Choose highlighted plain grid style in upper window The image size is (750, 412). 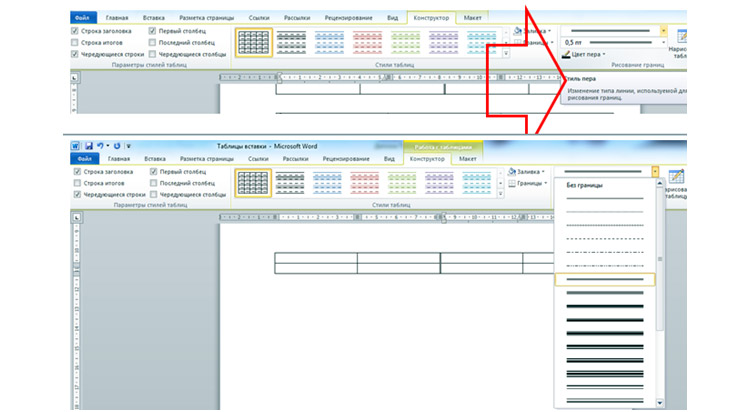254,42
